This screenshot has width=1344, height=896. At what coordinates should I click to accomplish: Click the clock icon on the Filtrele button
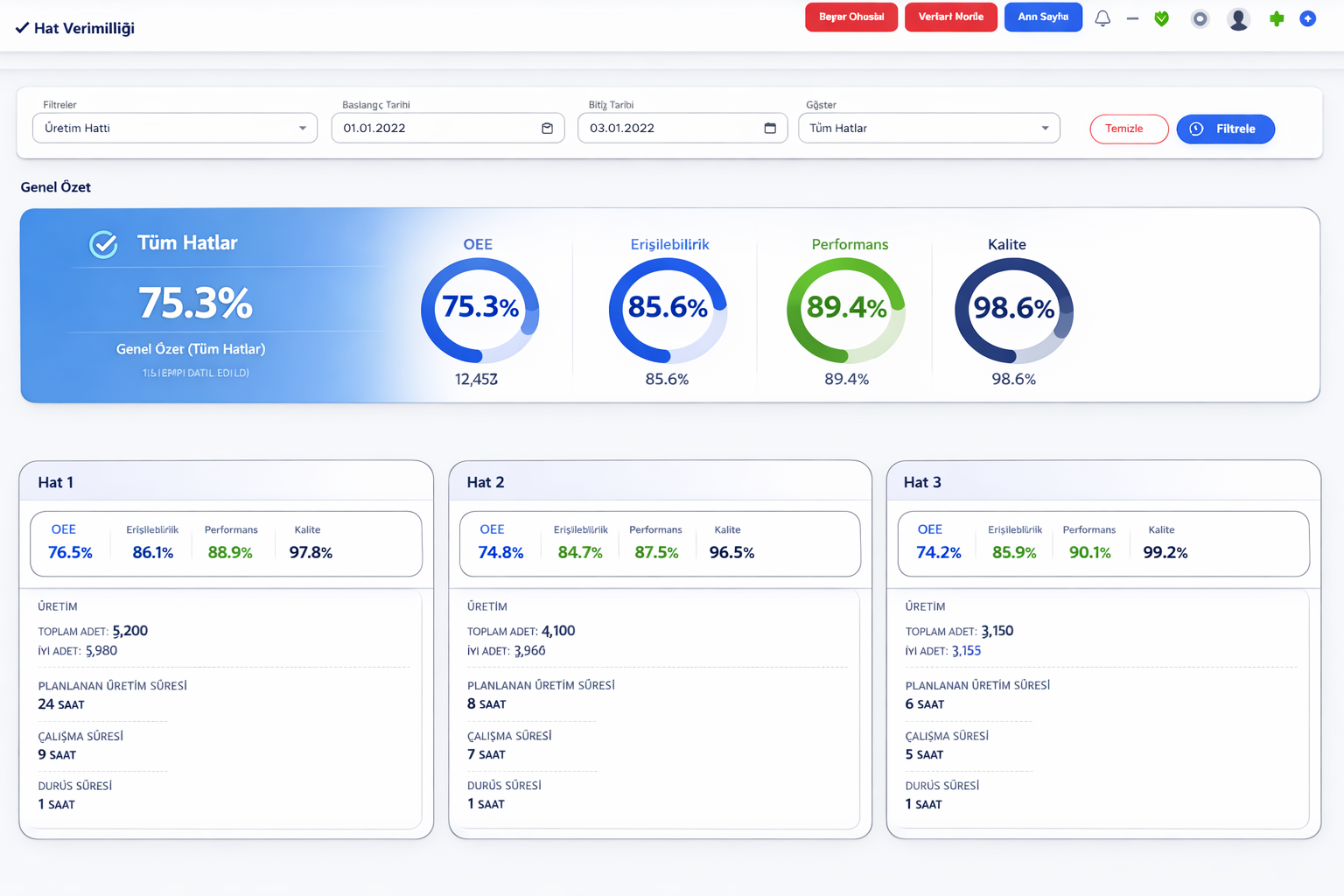(x=1197, y=129)
